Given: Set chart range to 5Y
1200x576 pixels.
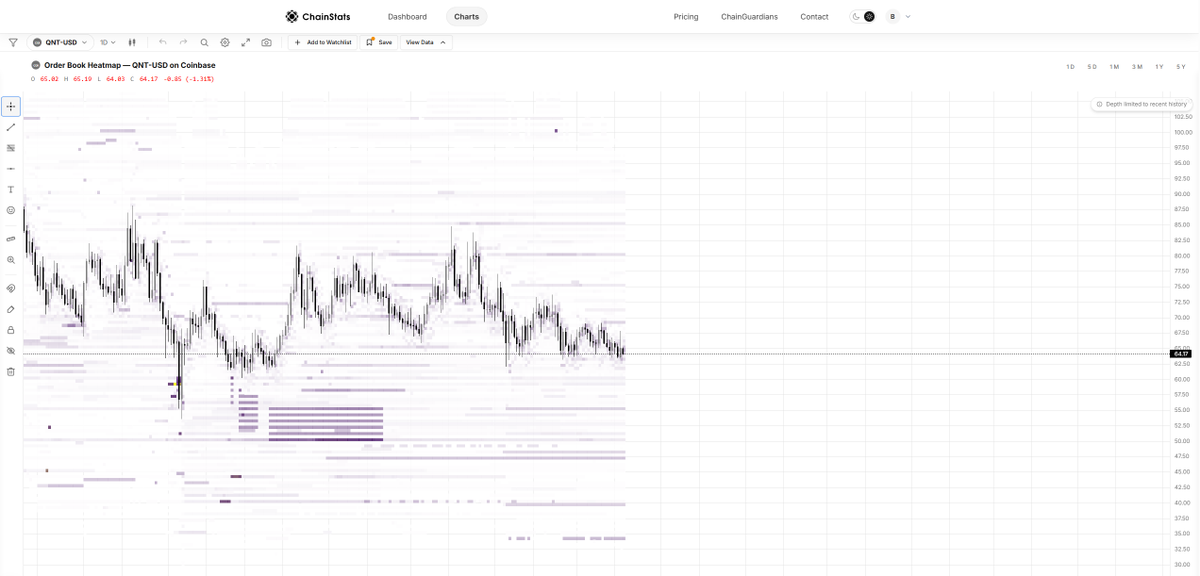Looking at the screenshot, I should click(x=1181, y=67).
